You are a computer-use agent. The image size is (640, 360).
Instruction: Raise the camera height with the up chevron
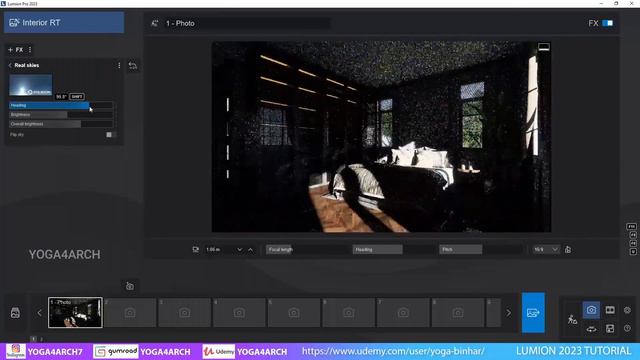[x=251, y=250]
